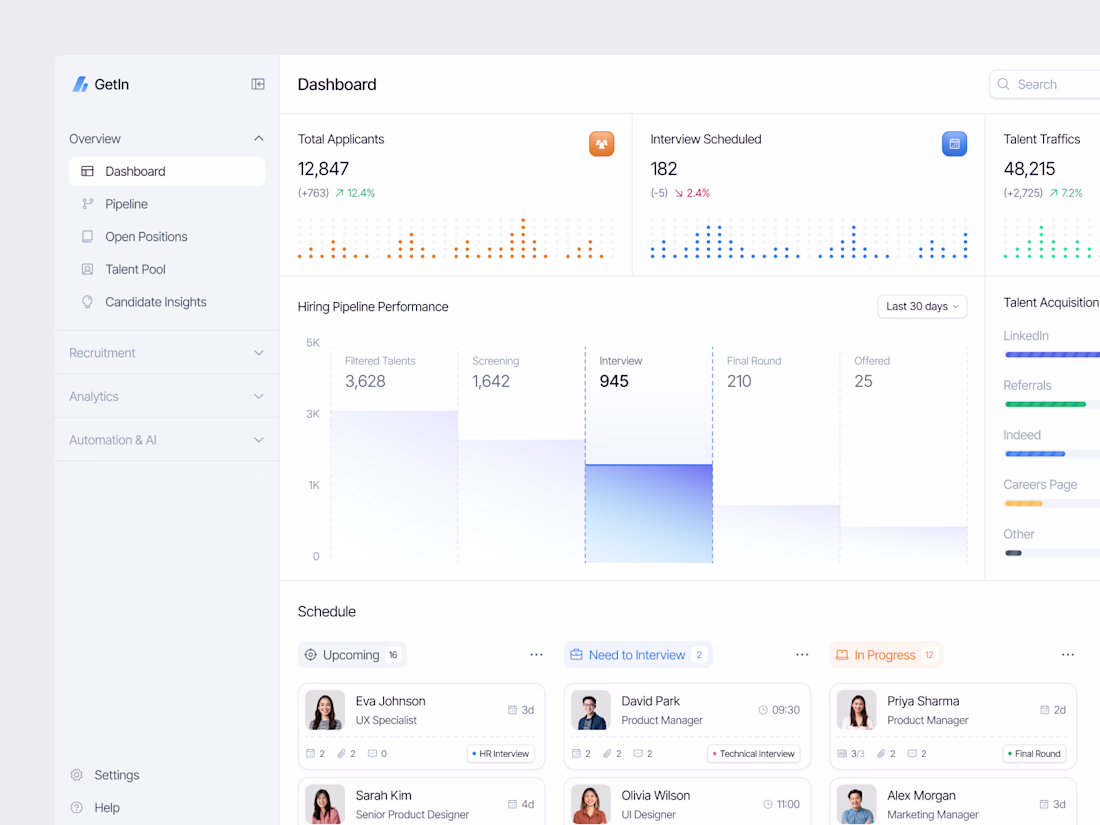Select the Upcoming schedule tab

pos(352,655)
